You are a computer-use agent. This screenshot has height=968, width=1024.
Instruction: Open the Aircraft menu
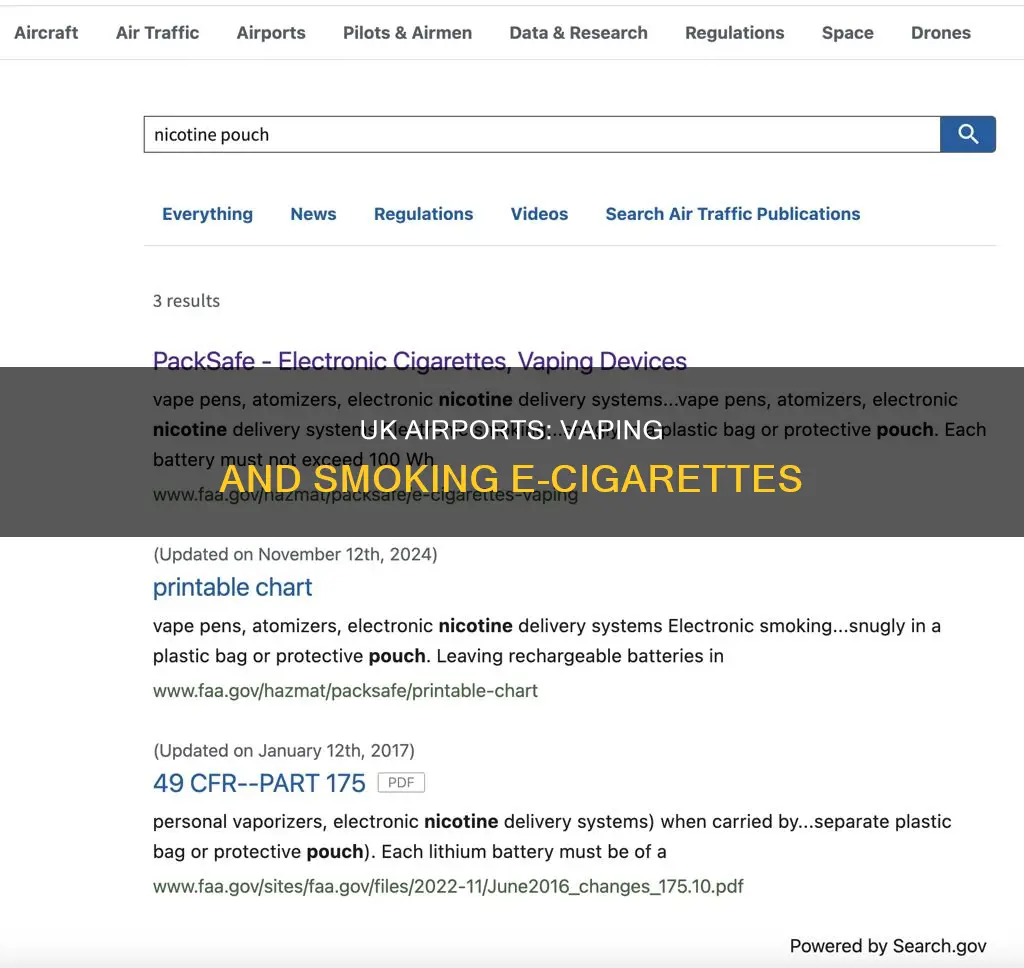coord(46,33)
